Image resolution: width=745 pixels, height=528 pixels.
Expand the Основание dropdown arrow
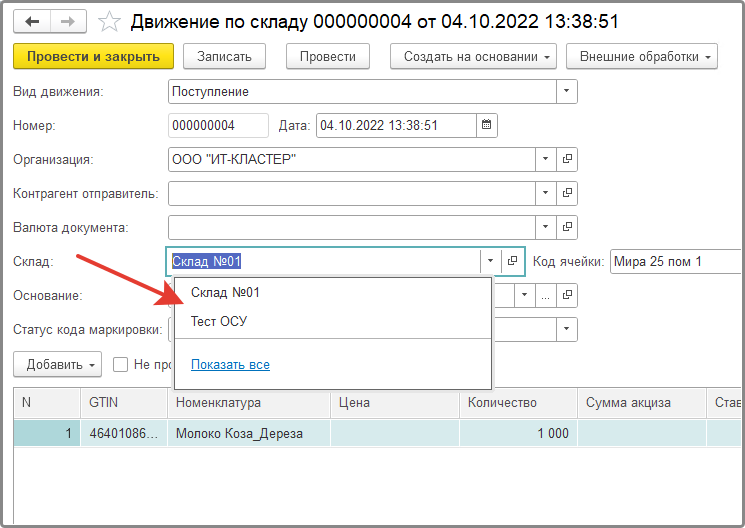pyautogui.click(x=525, y=295)
